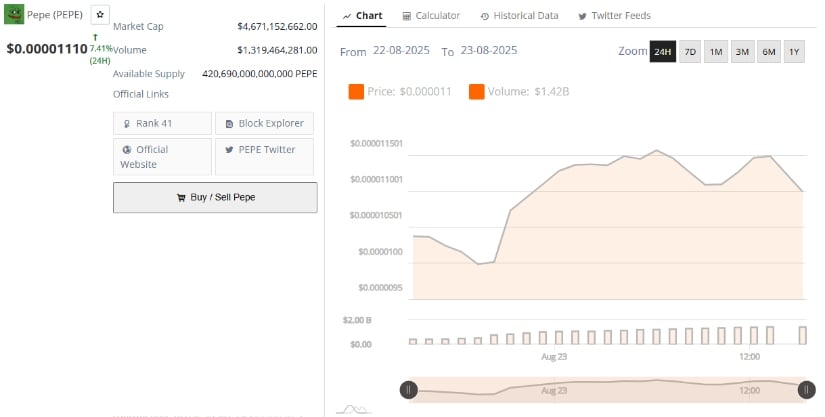Click the Calculator tab icon

[x=407, y=16]
